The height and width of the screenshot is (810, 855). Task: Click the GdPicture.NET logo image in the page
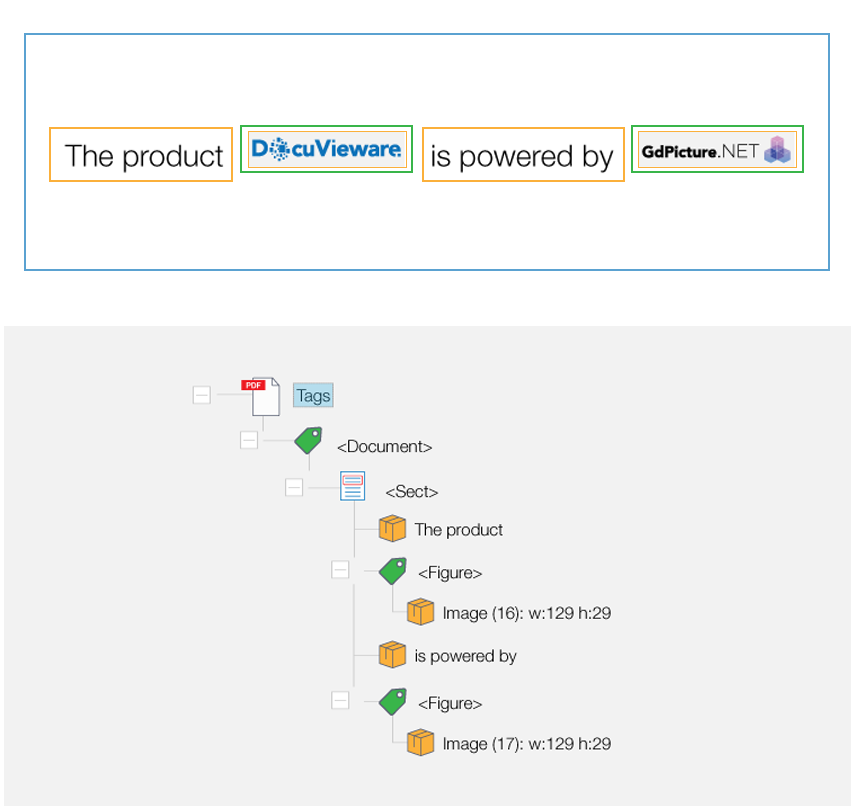[x=717, y=149]
